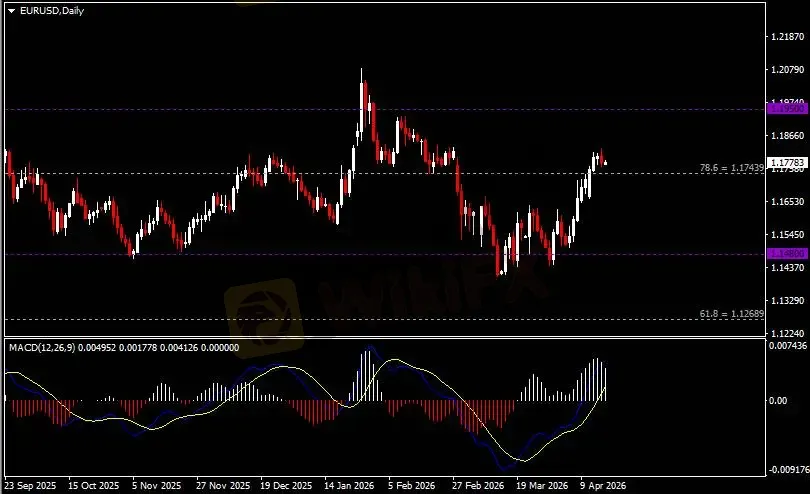Click the 1.15450 price axis label
The image size is (810, 494).
(x=787, y=235)
